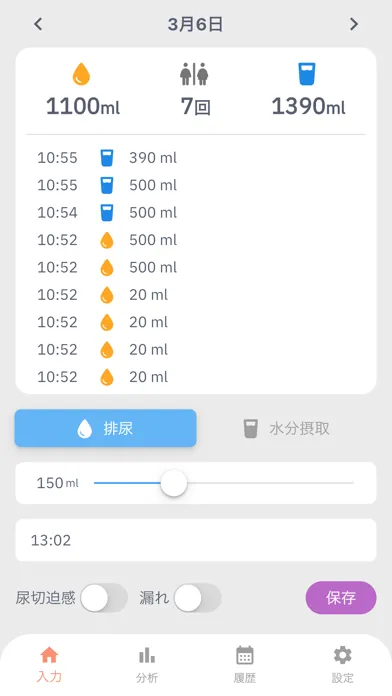This screenshot has width=392, height=696.
Task: Toggle the 漏れ switch
Action: [197, 598]
